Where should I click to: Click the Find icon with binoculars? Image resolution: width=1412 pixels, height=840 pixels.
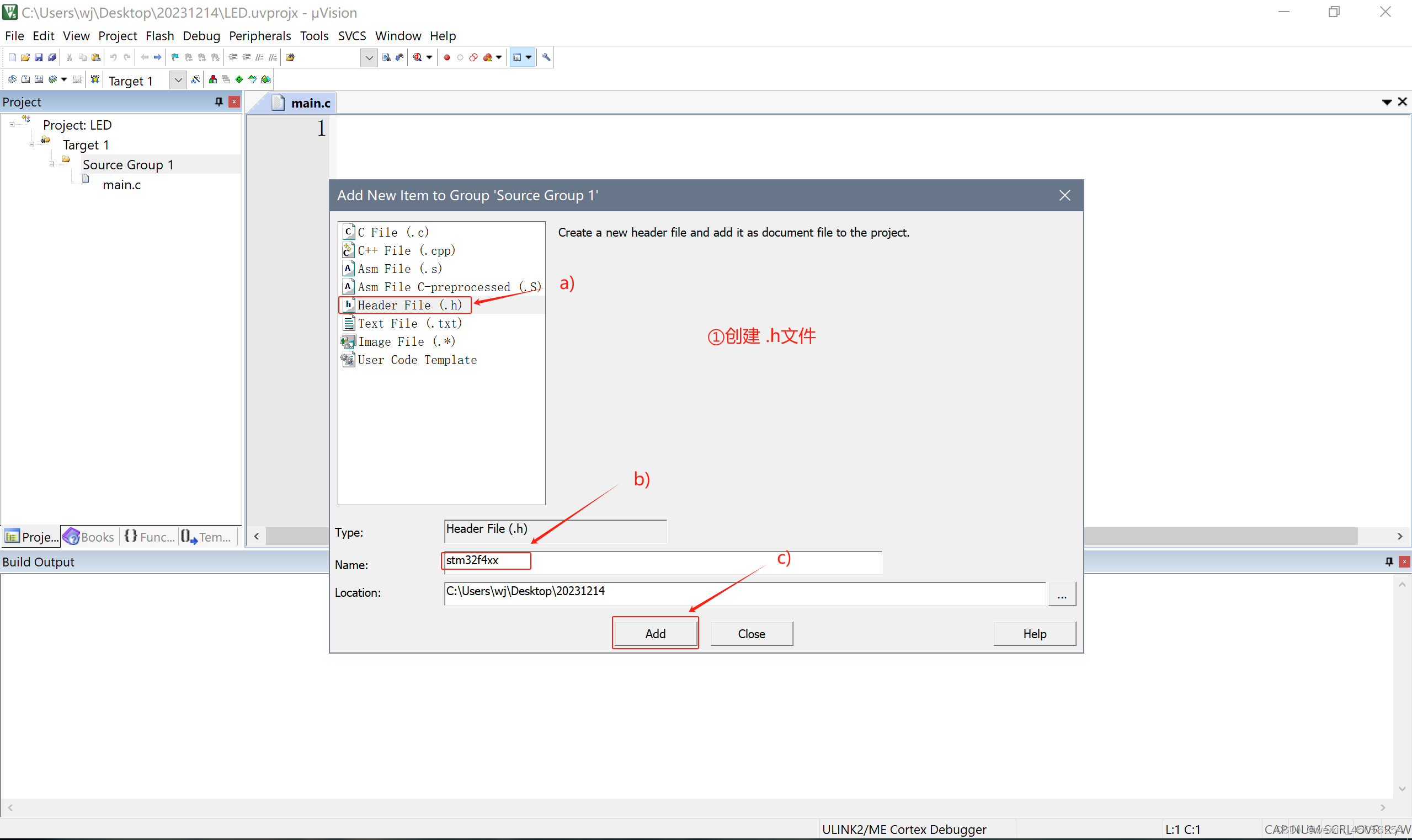[386, 57]
